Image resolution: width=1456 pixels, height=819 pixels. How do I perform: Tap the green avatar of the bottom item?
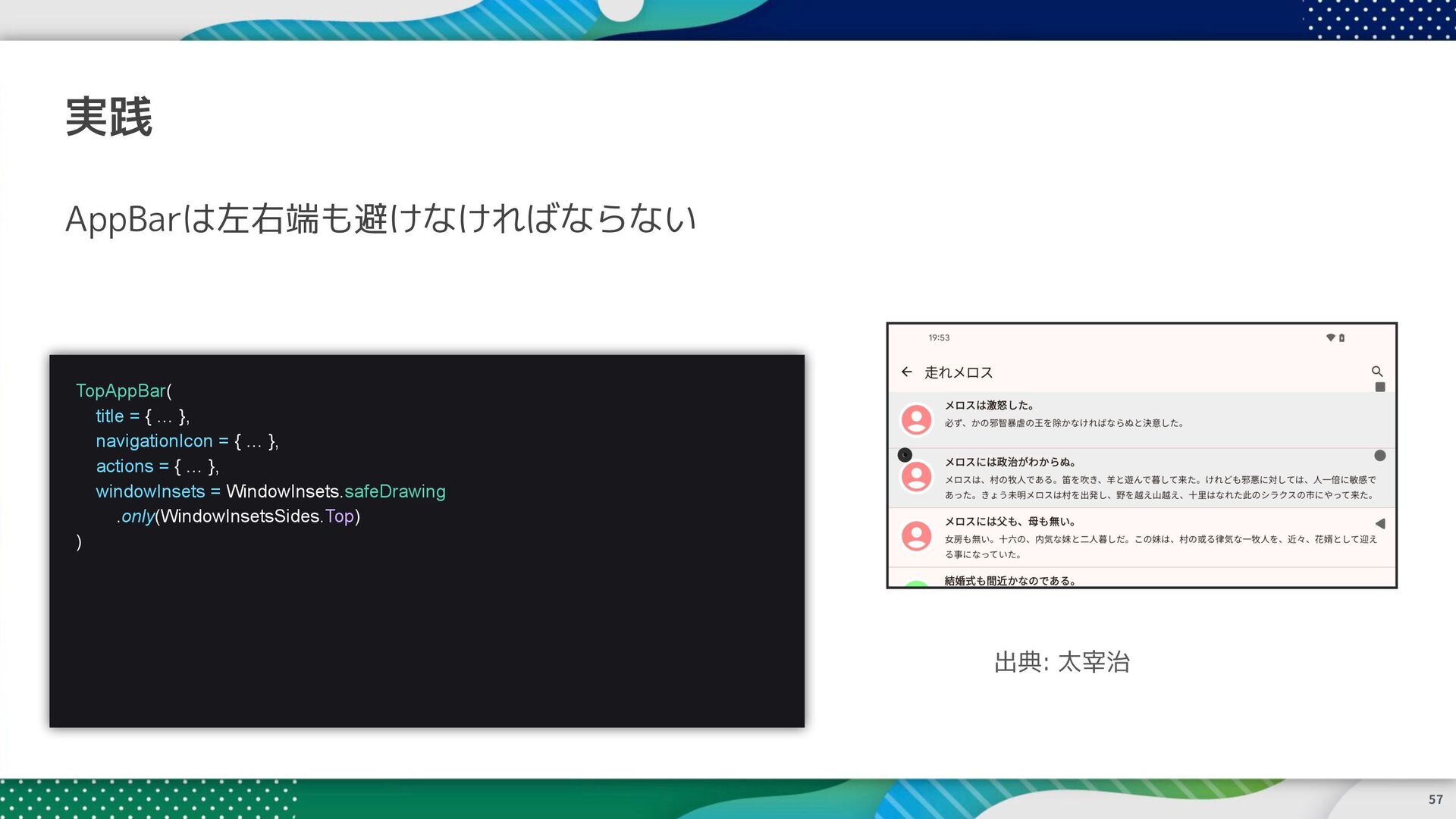pos(916,583)
